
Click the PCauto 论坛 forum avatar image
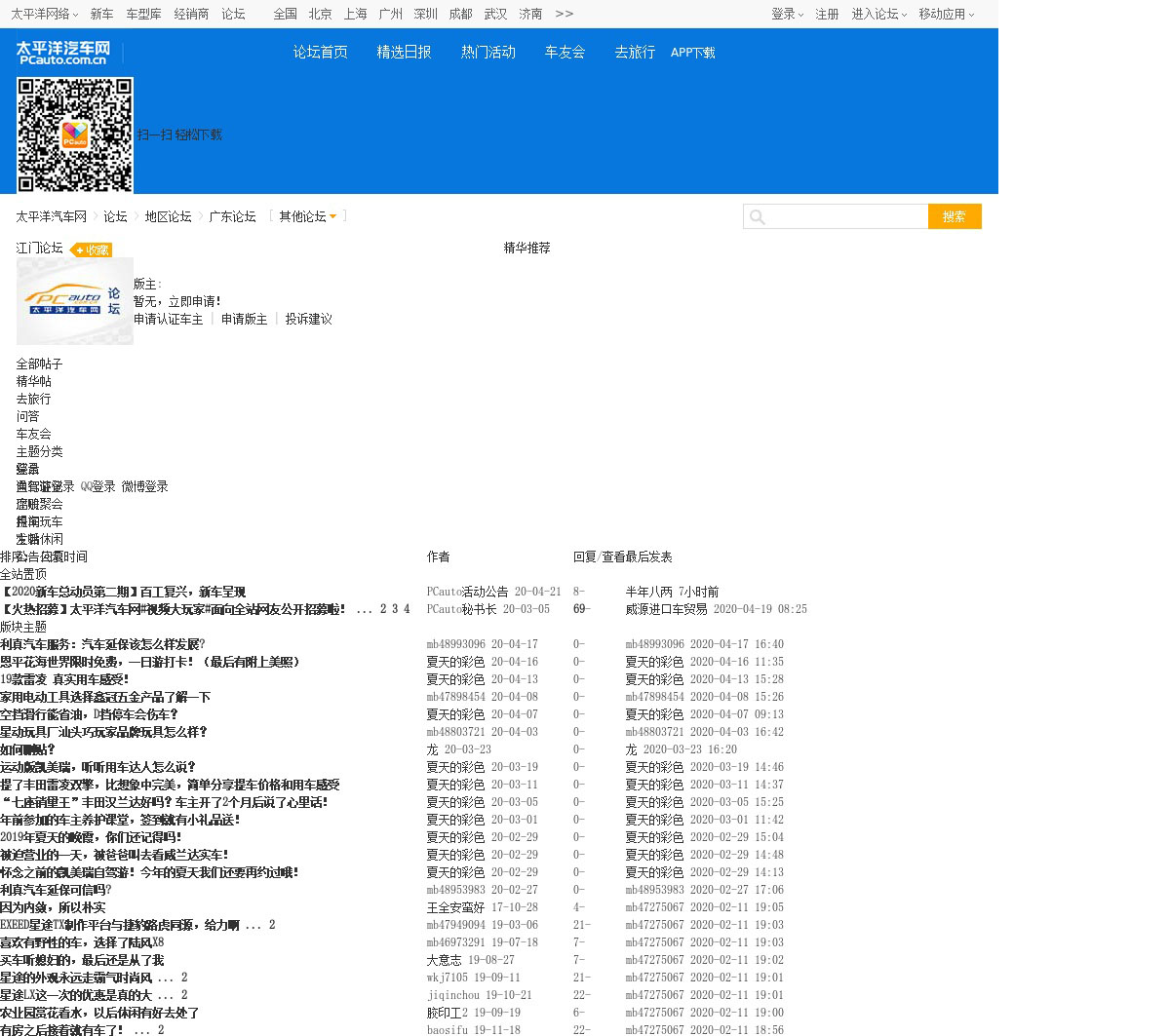coord(75,301)
